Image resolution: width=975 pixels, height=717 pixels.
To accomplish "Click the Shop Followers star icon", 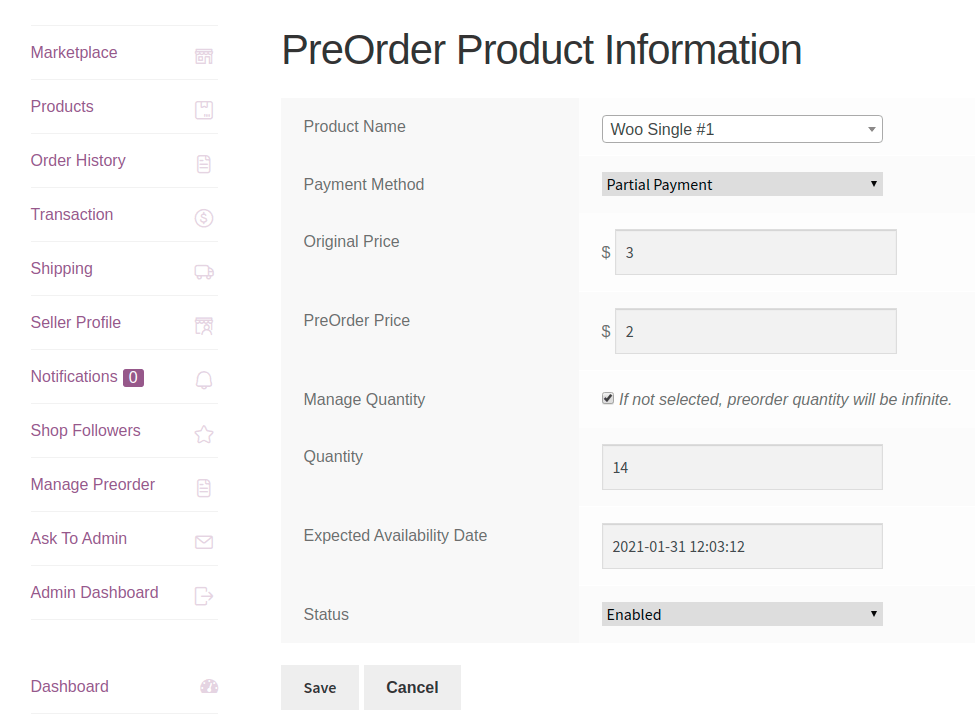I will (204, 433).
